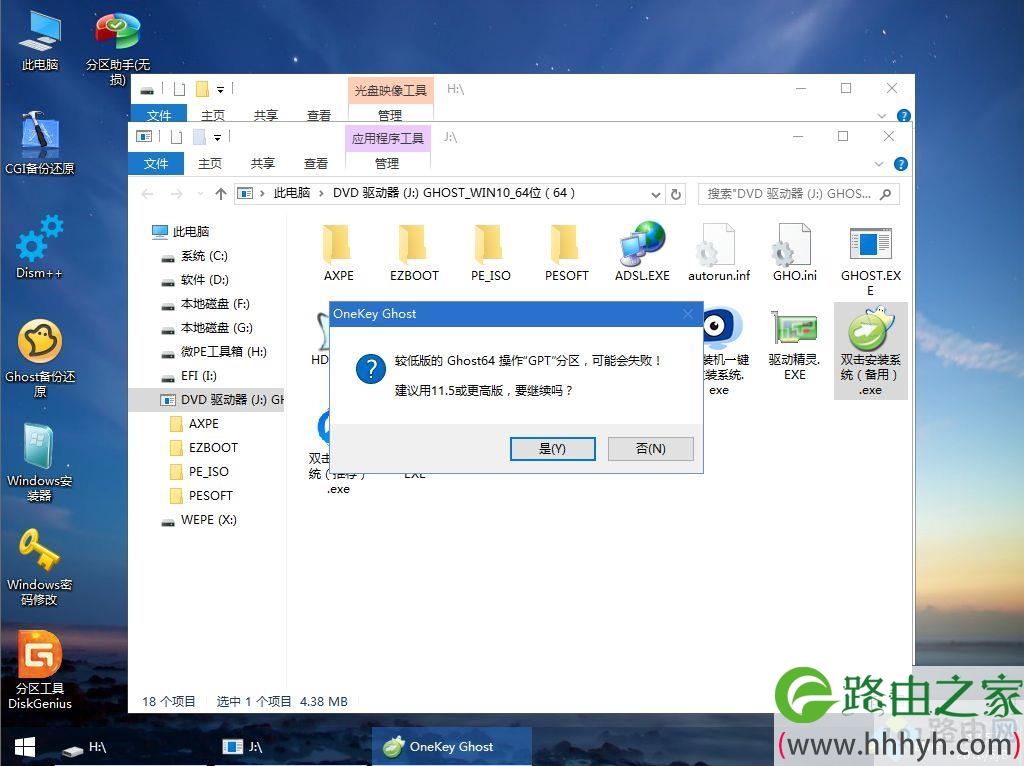Open 查看 tab in J:\ window
The image size is (1024, 766).
pyautogui.click(x=316, y=163)
